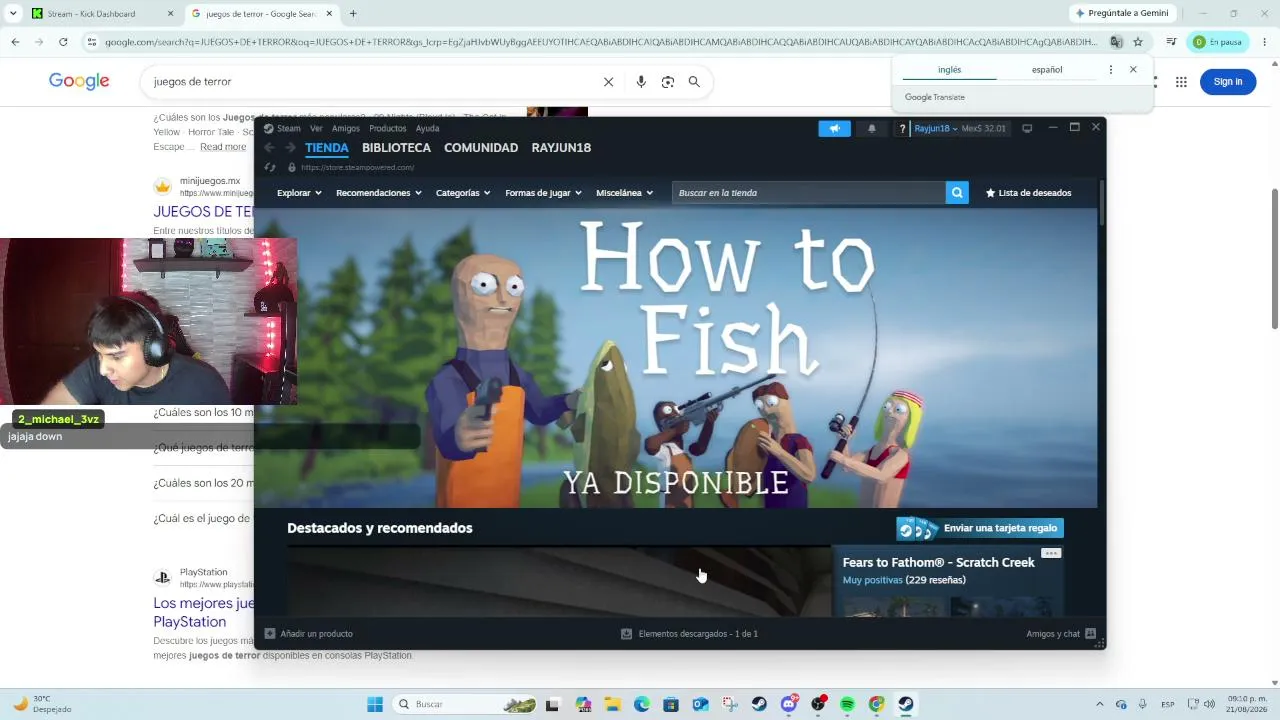
Task: Select español tab in Translate popup
Action: click(1047, 70)
